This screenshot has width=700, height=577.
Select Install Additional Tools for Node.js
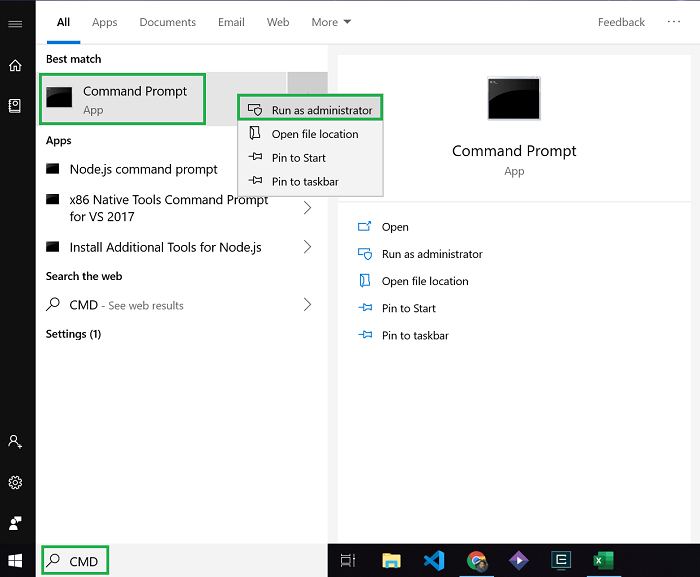tap(165, 247)
